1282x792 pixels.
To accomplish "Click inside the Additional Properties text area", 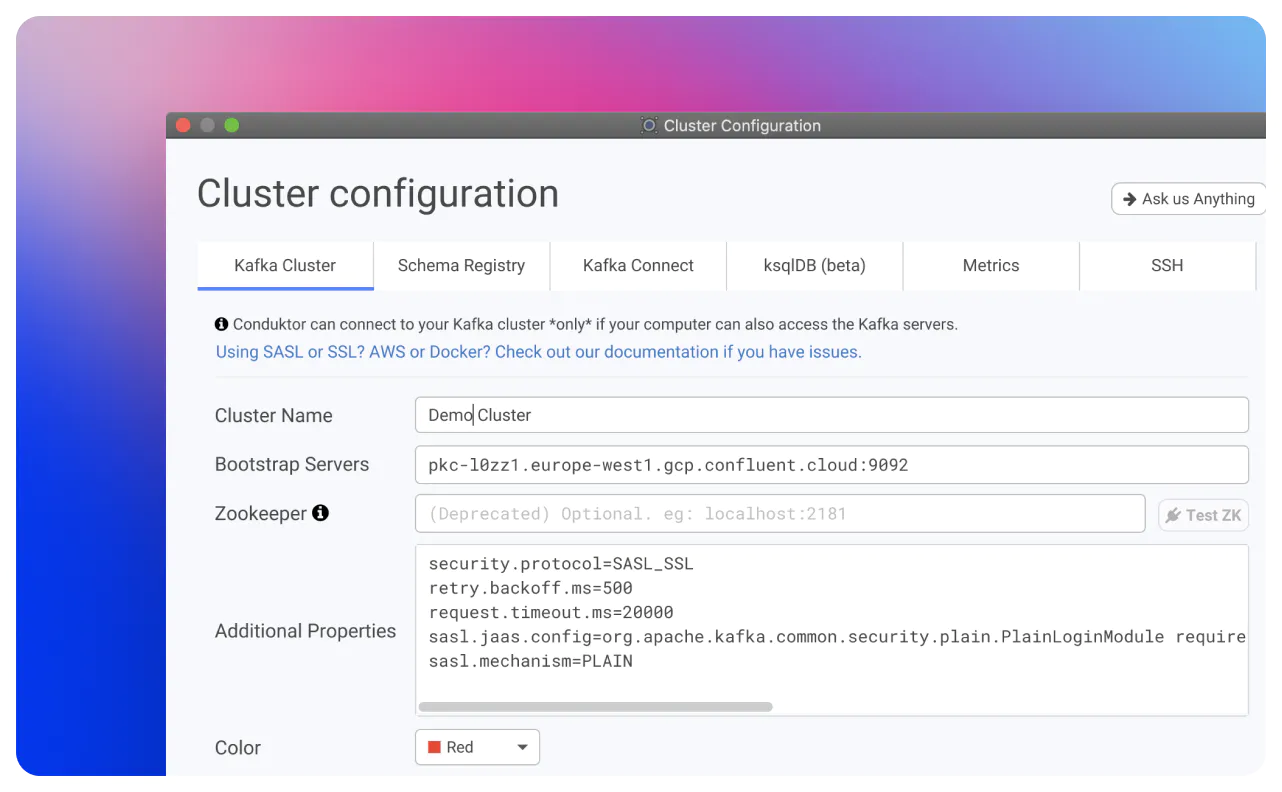I will [x=832, y=630].
